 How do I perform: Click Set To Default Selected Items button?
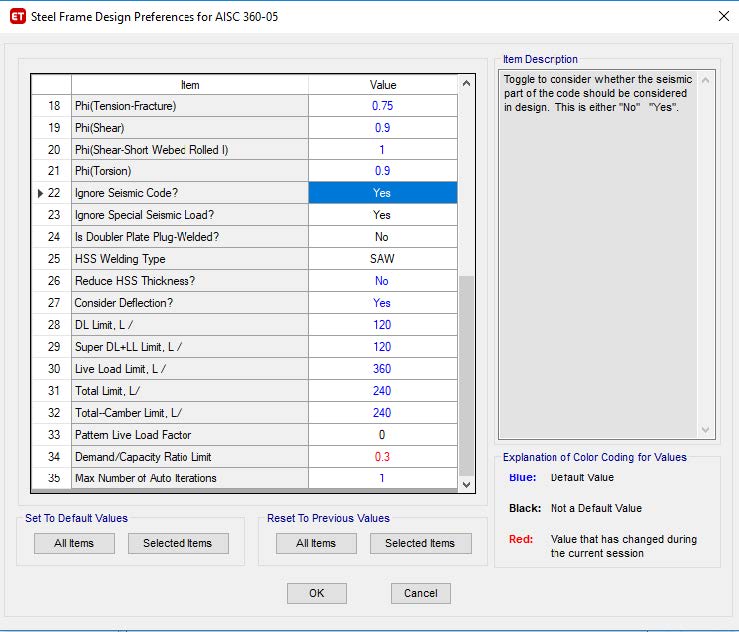tap(178, 543)
